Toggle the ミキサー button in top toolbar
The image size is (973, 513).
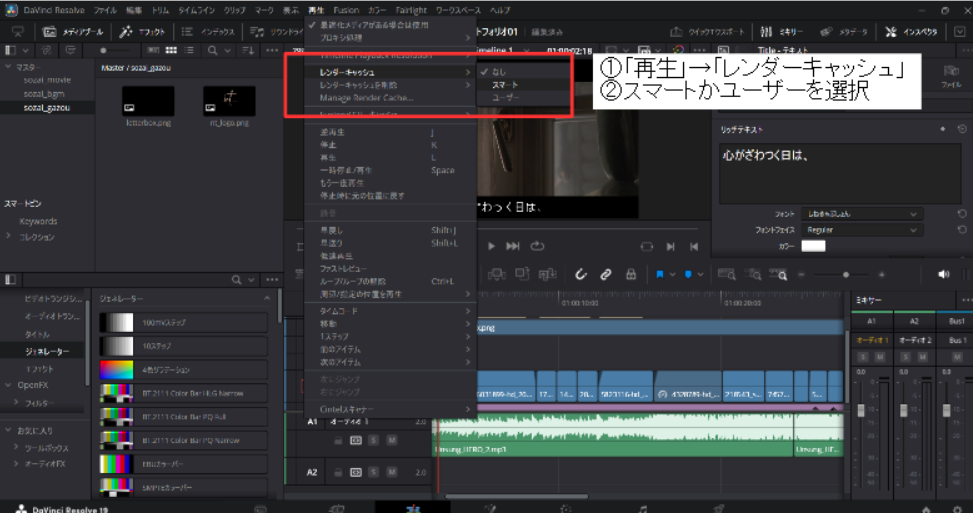click(x=782, y=32)
